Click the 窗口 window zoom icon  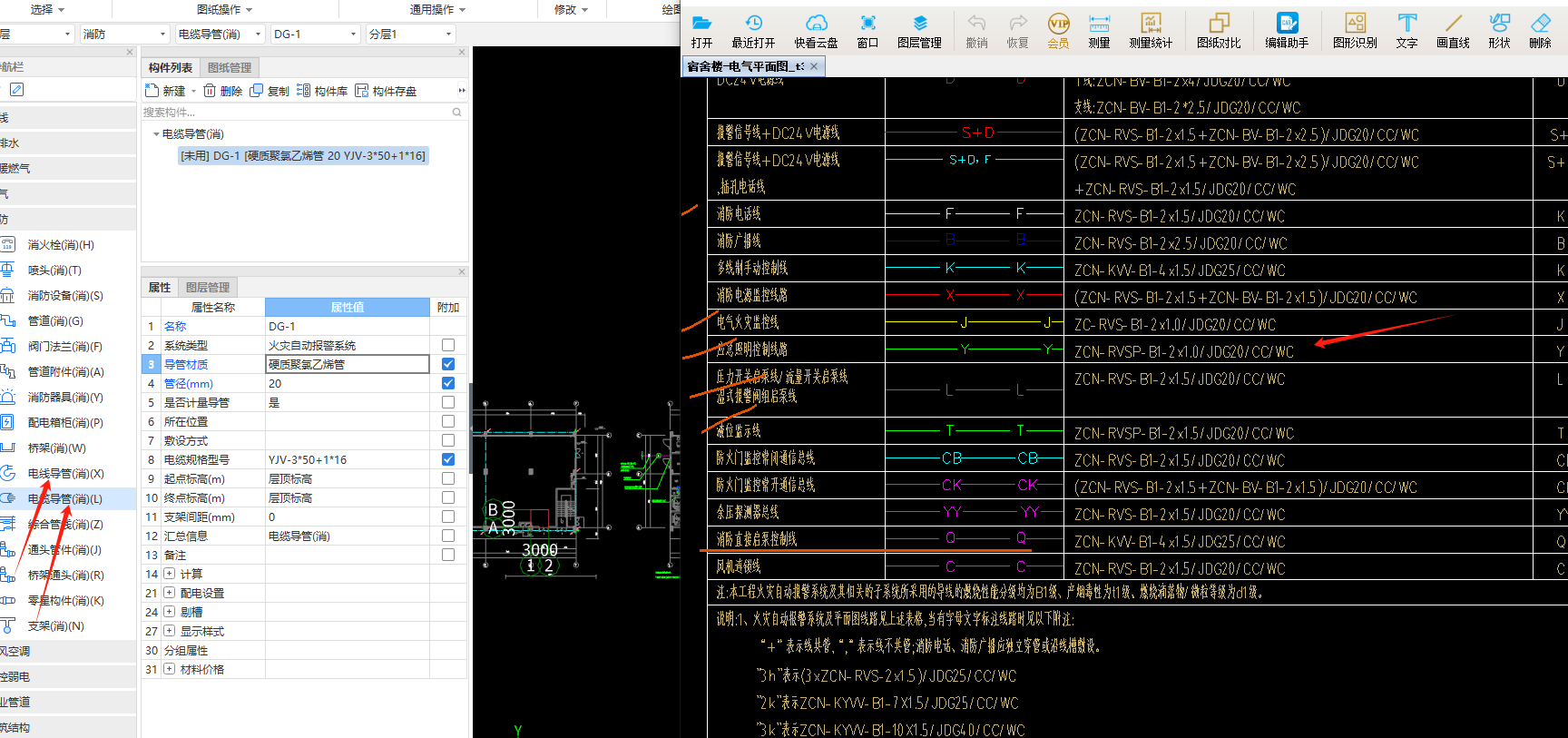click(x=867, y=31)
